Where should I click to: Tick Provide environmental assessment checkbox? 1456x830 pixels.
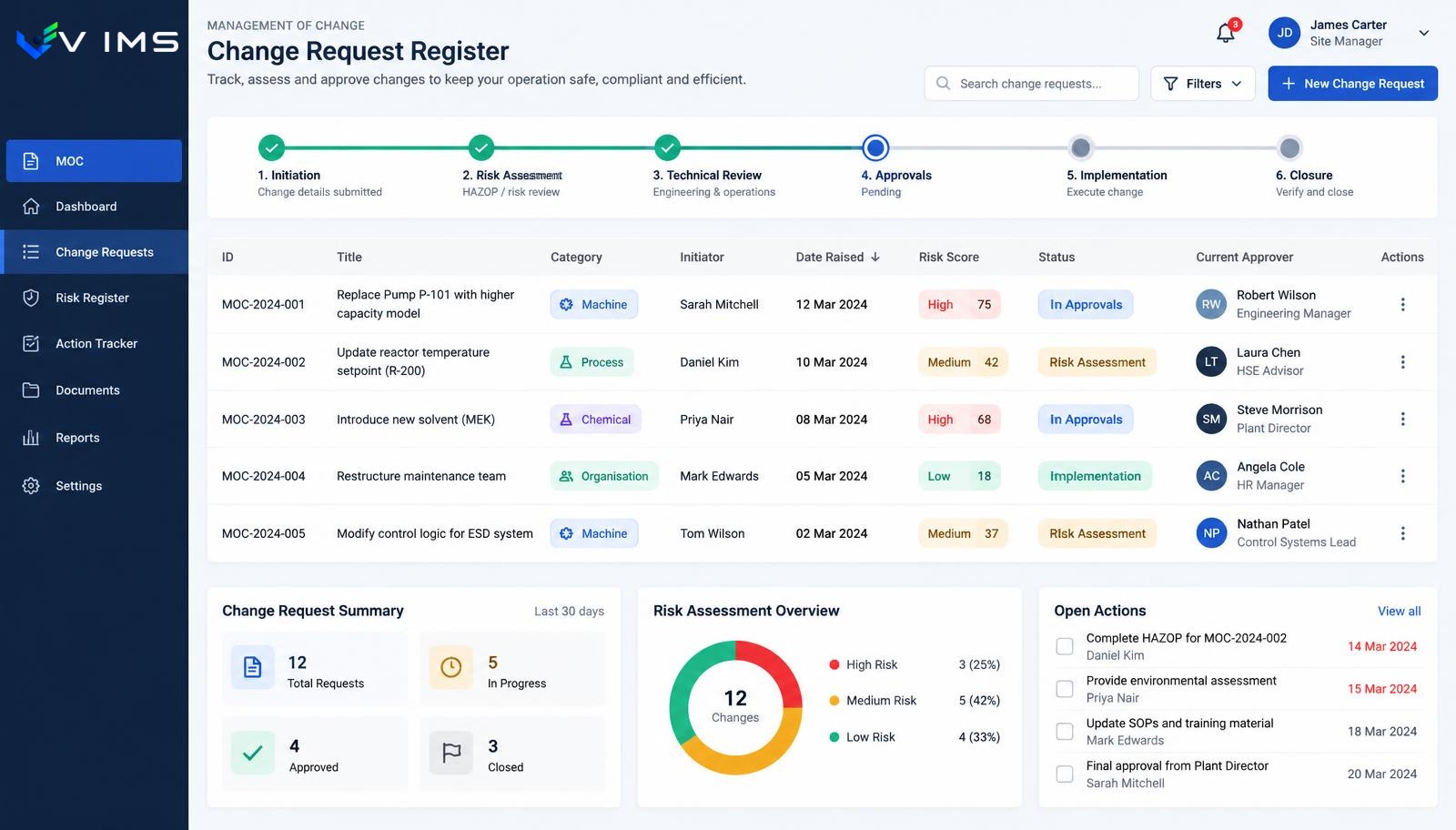pyautogui.click(x=1064, y=689)
